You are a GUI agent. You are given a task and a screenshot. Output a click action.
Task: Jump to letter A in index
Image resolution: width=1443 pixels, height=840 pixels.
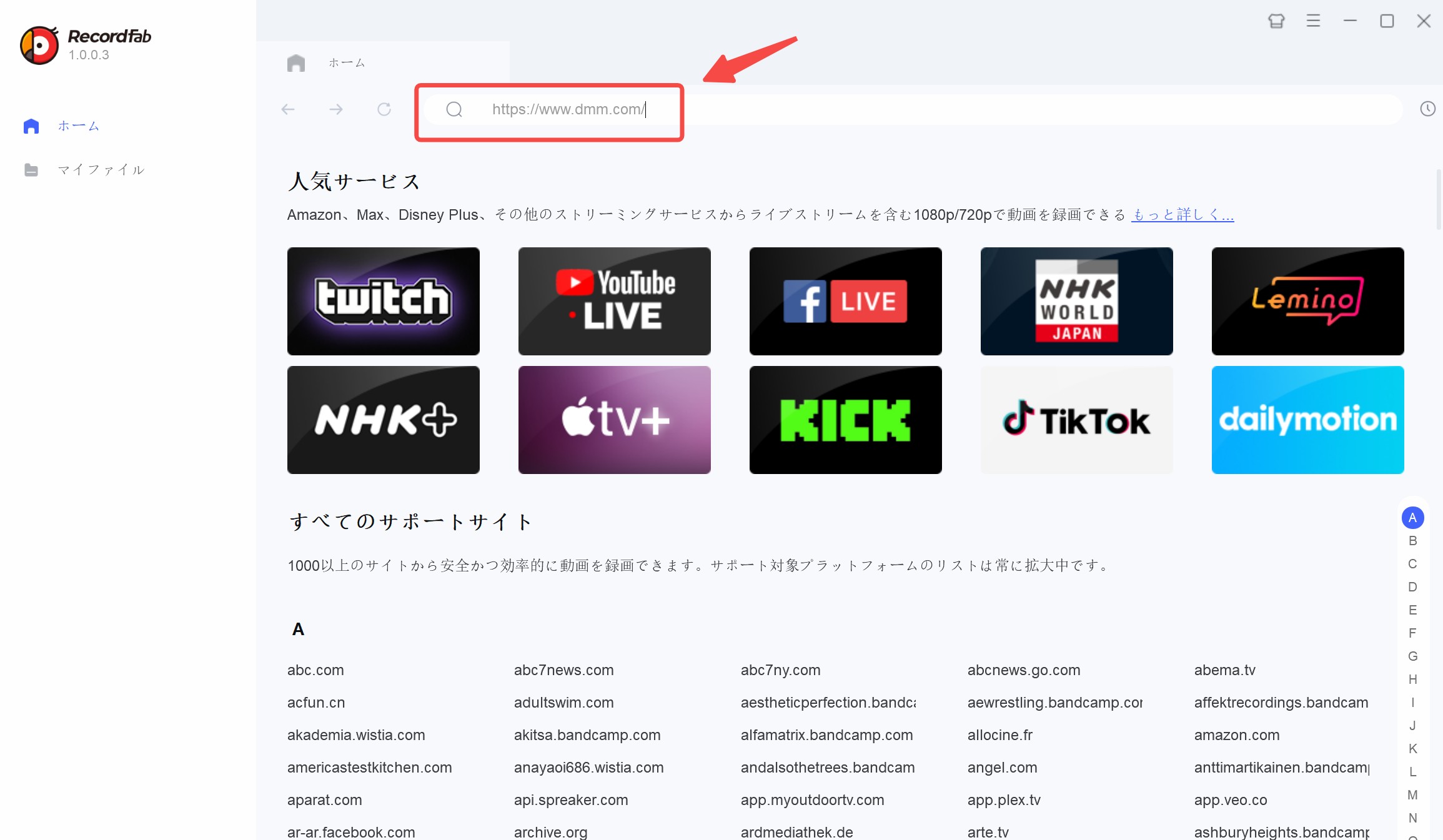click(1412, 518)
